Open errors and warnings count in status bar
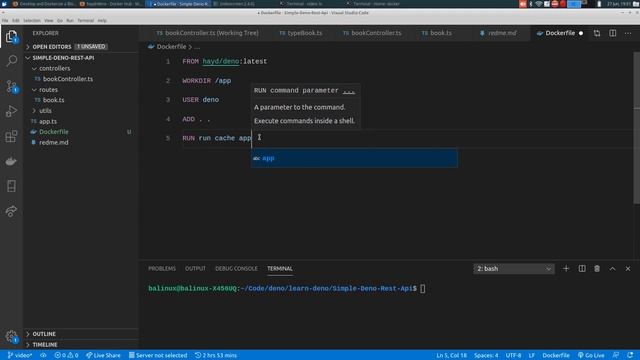 coord(66,355)
